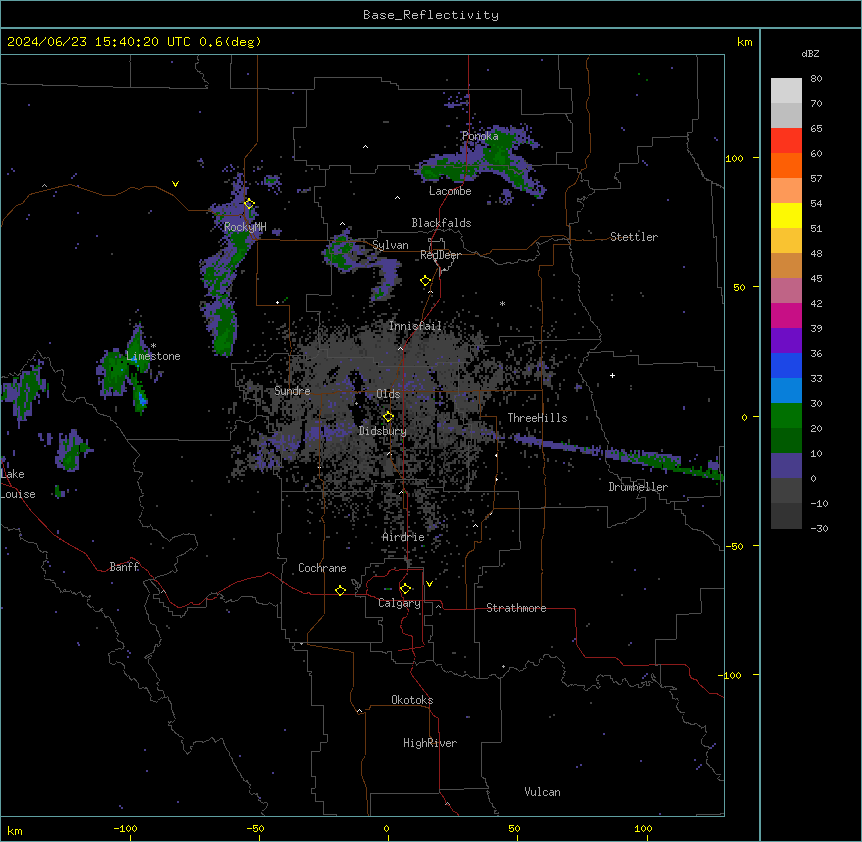Click the yellow diamond marker between Olds and Didsbury
Screen dimensions: 862x842
point(388,416)
